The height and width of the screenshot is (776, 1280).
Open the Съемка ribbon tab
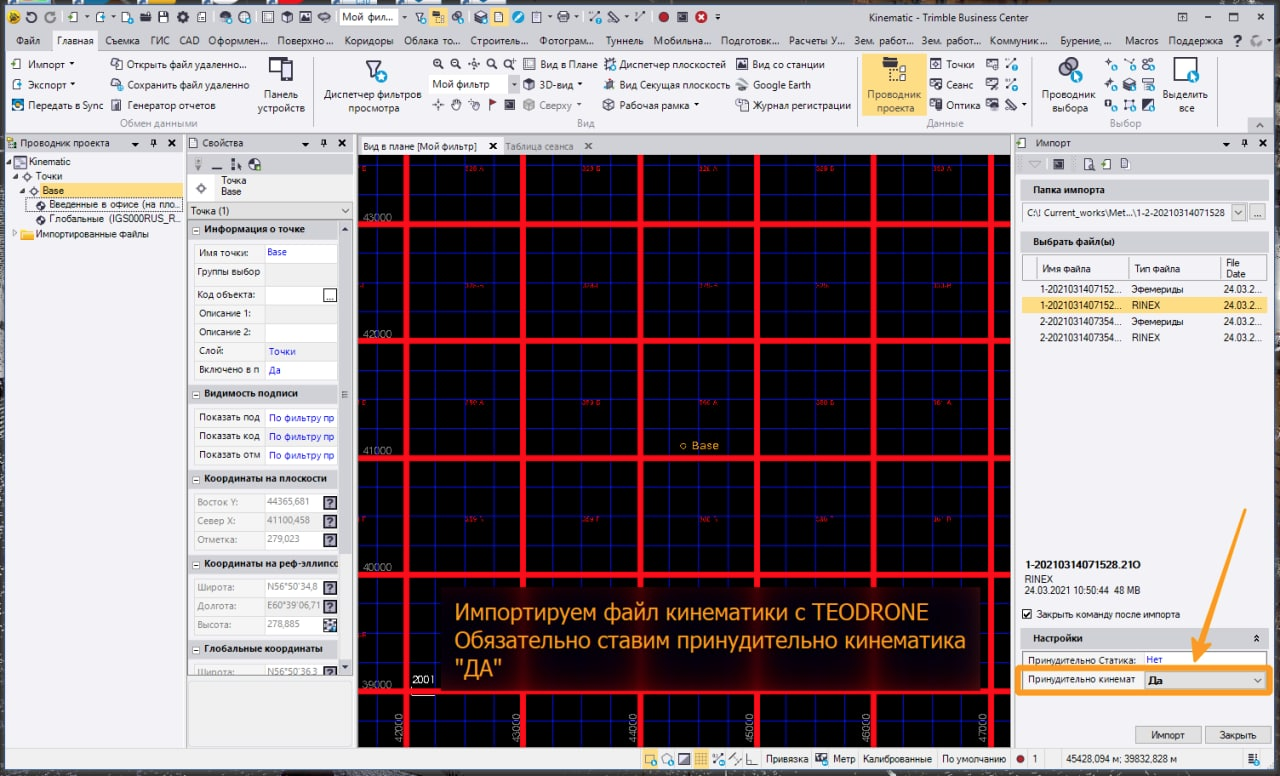[122, 41]
